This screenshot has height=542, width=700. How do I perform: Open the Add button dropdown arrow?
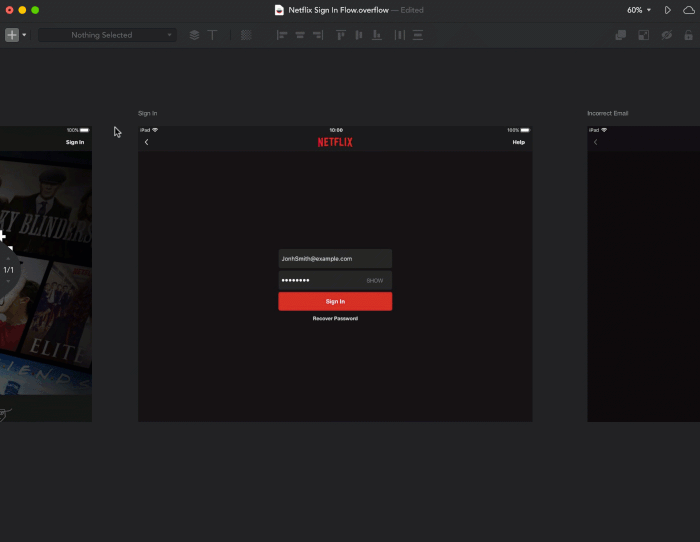click(24, 35)
